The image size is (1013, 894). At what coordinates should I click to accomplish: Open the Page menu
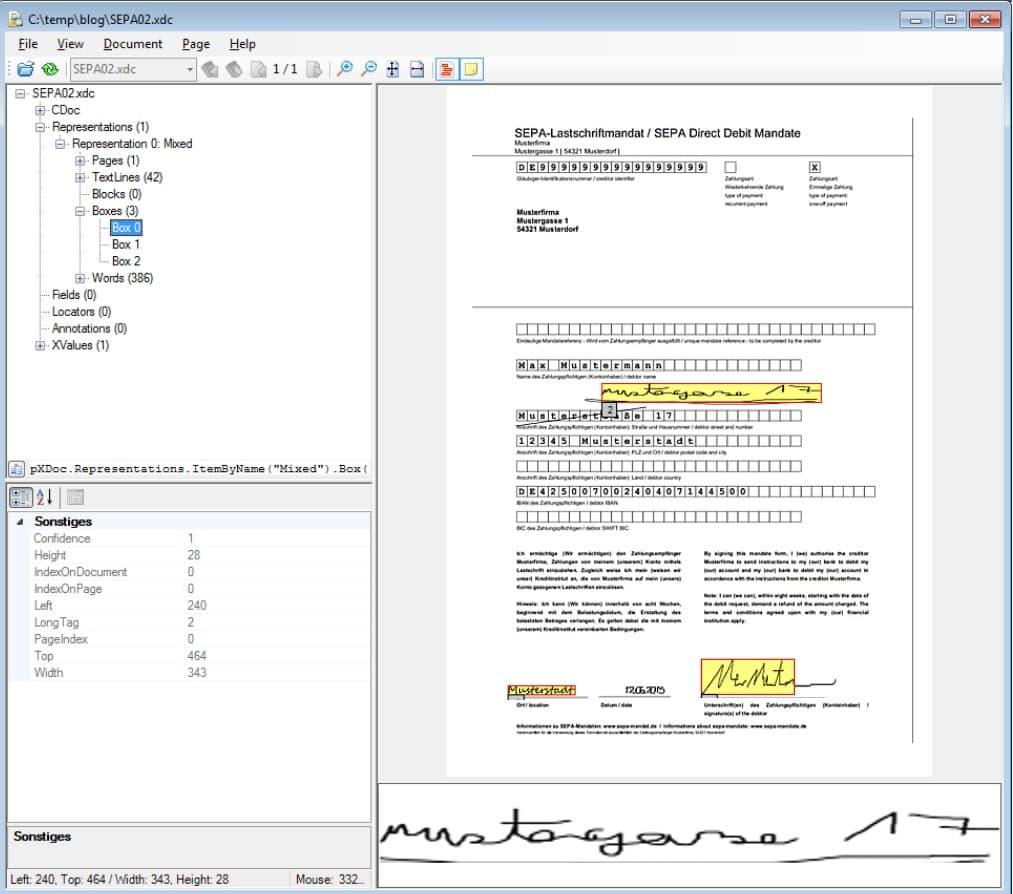tap(196, 44)
